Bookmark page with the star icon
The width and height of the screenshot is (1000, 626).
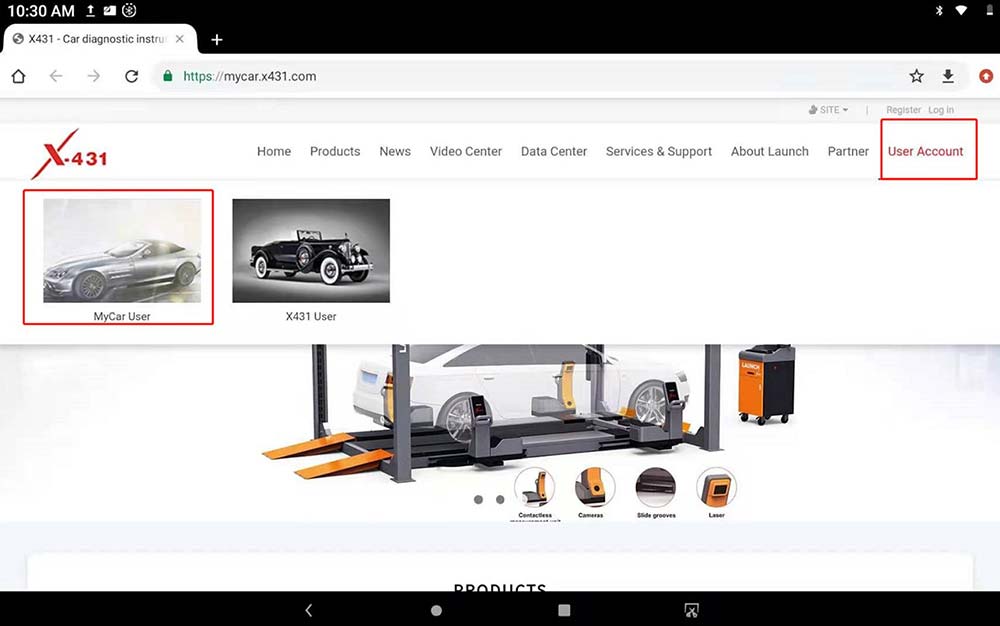pyautogui.click(x=916, y=76)
